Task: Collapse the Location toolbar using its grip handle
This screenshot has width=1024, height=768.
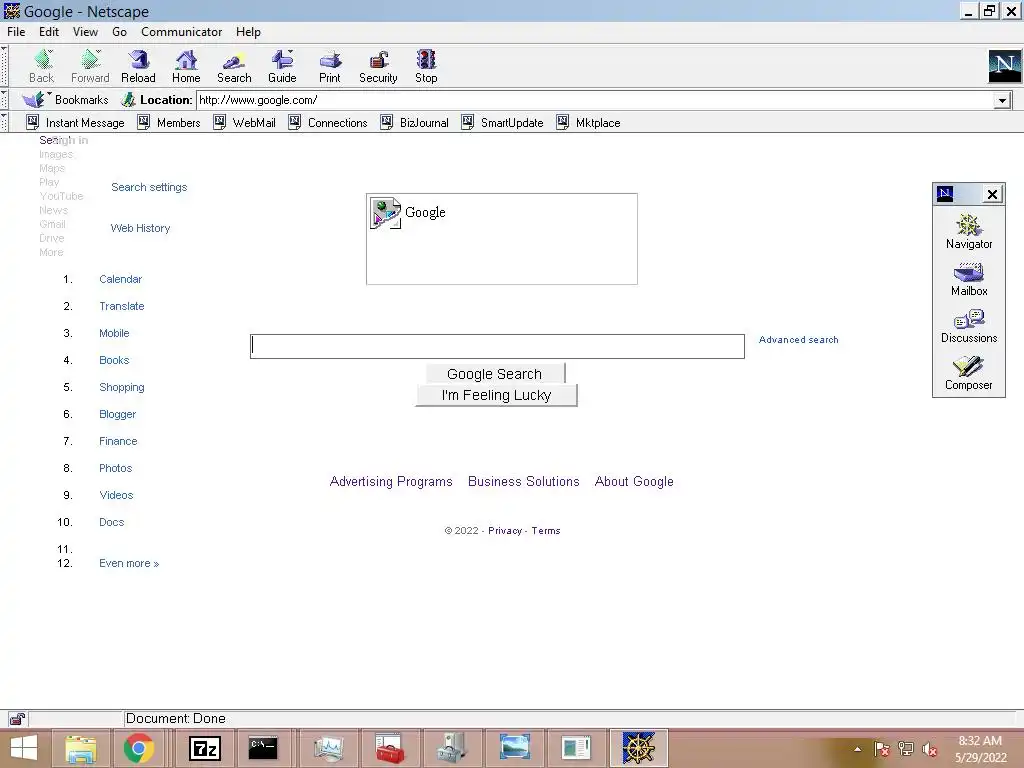Action: coord(4,99)
